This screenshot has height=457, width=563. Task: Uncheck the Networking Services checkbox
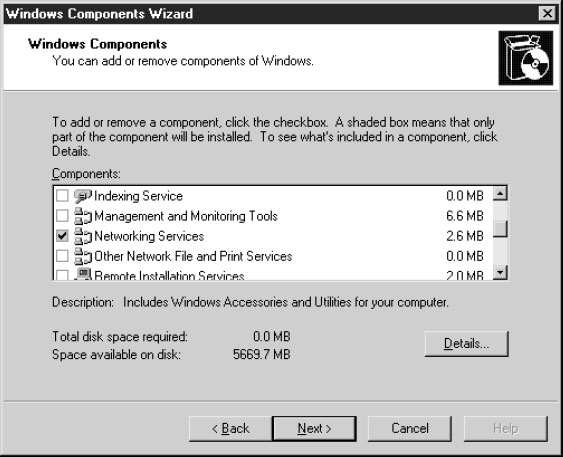pos(62,236)
